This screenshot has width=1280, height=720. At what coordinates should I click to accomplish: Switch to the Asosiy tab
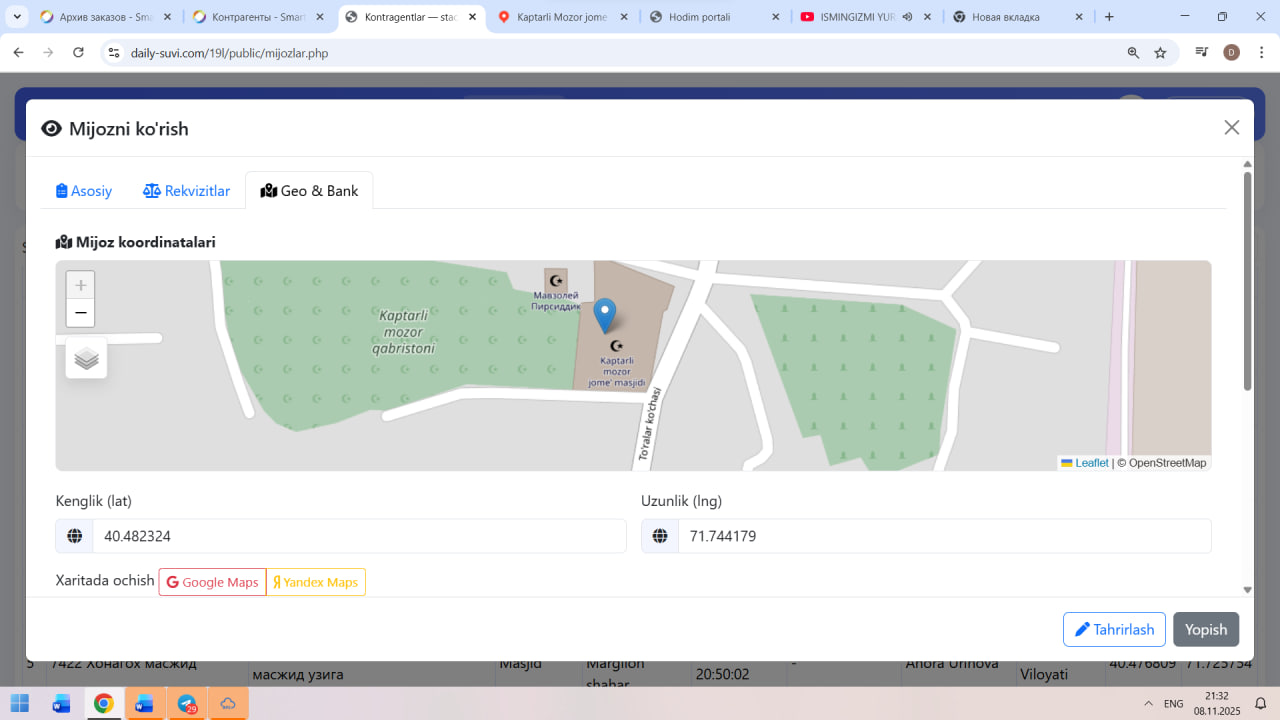tap(84, 191)
